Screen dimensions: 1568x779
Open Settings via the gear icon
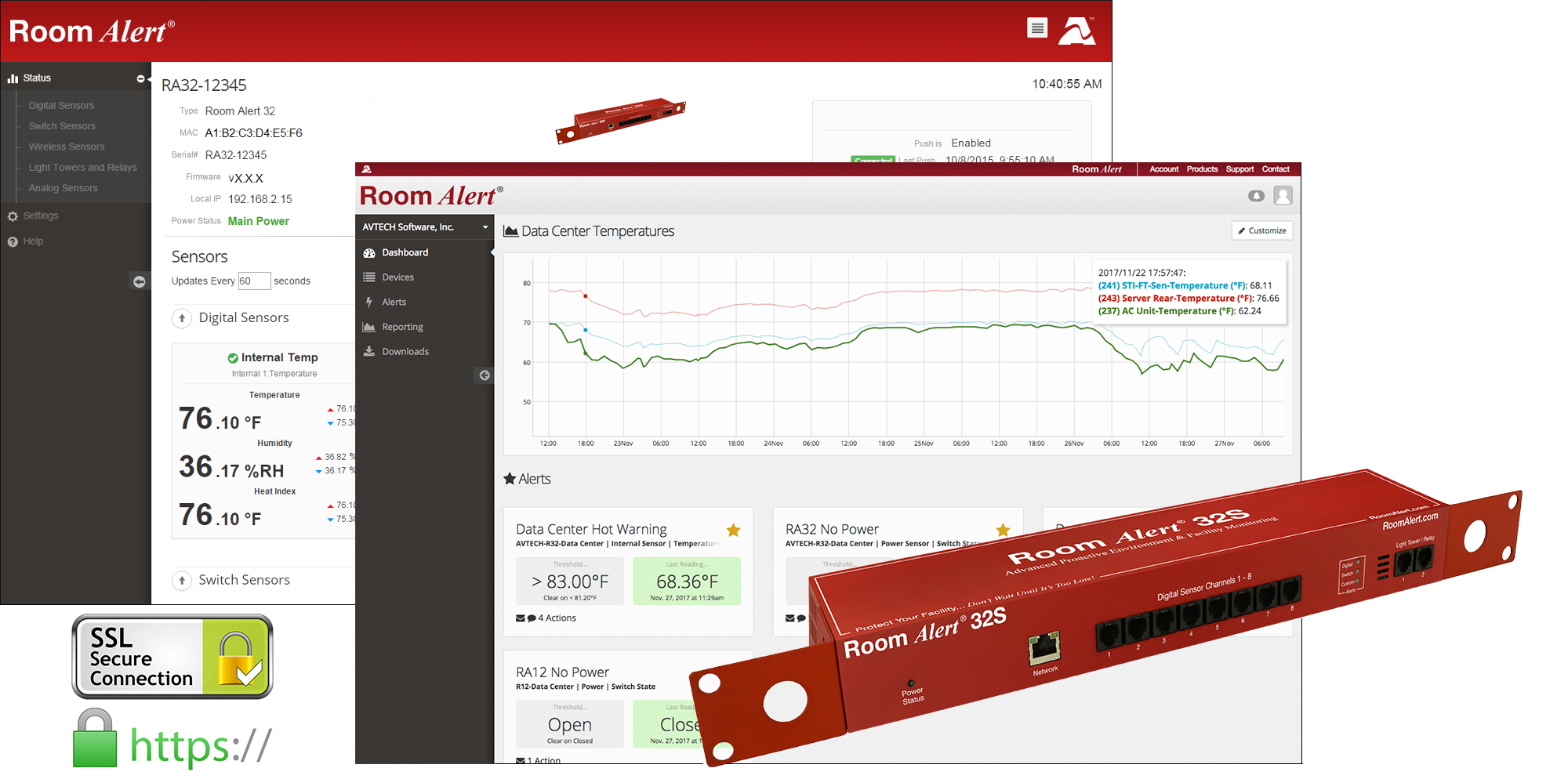tap(13, 216)
